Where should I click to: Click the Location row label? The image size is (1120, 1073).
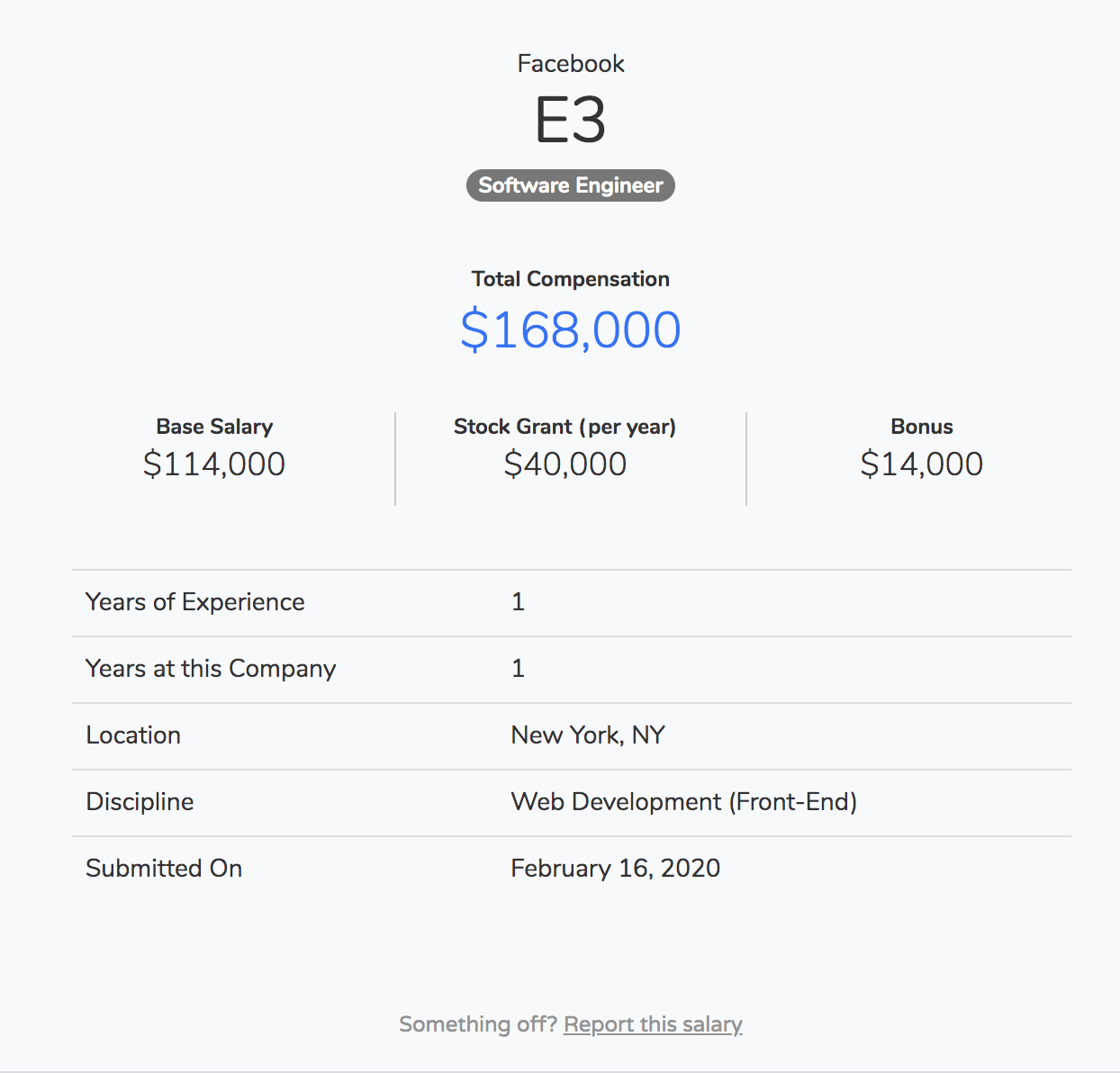pos(133,735)
